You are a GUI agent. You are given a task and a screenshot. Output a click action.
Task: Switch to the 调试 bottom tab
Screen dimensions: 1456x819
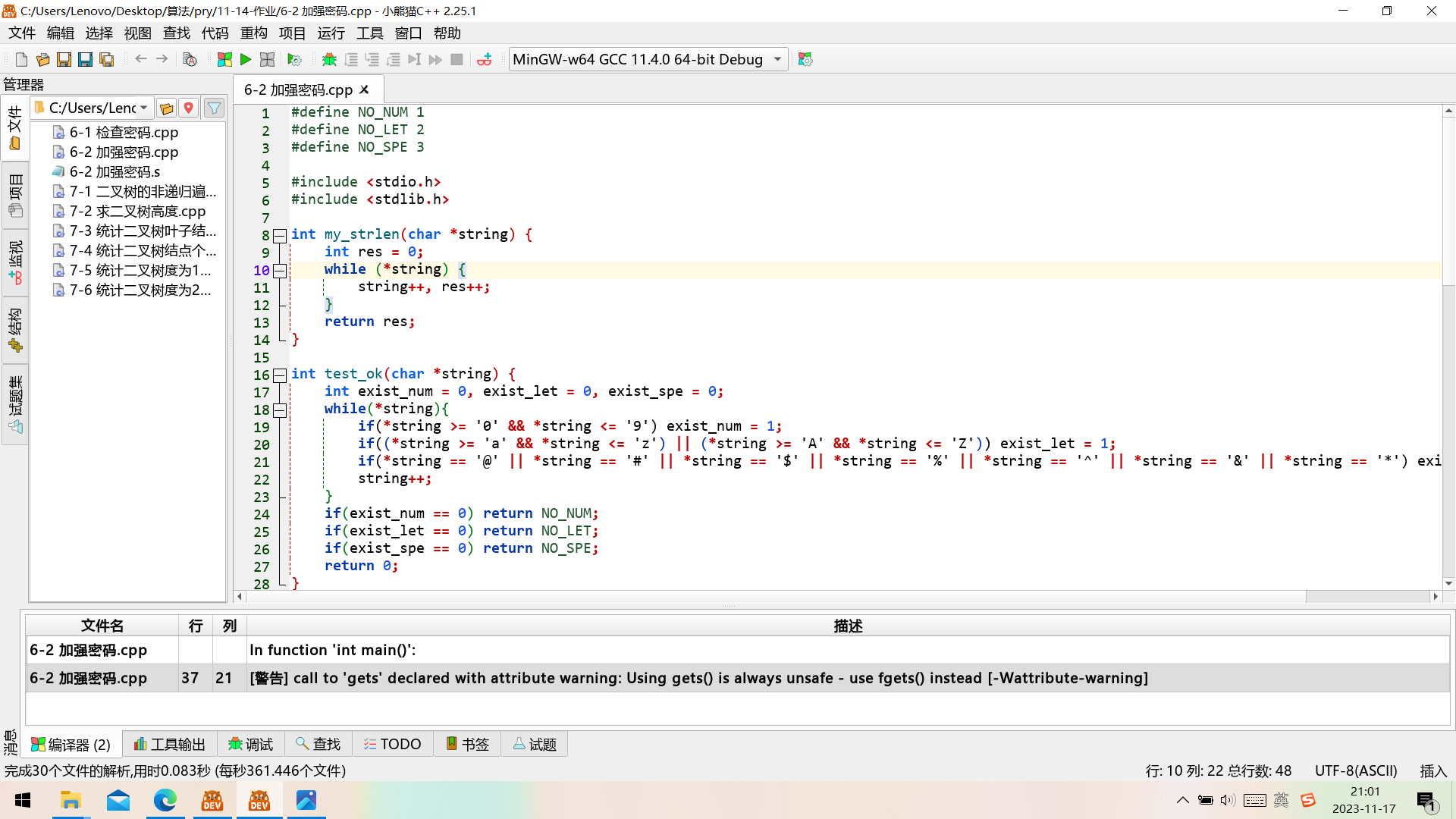tap(251, 744)
